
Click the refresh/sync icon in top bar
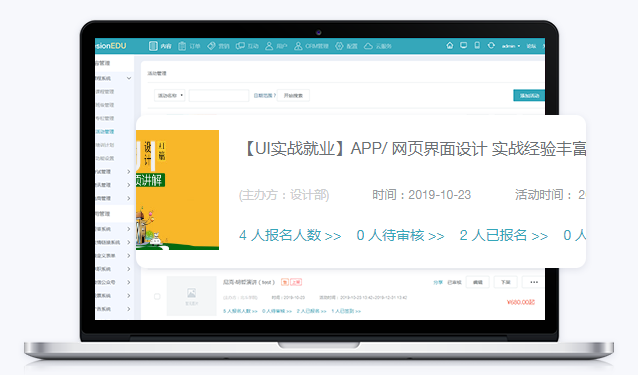491,45
